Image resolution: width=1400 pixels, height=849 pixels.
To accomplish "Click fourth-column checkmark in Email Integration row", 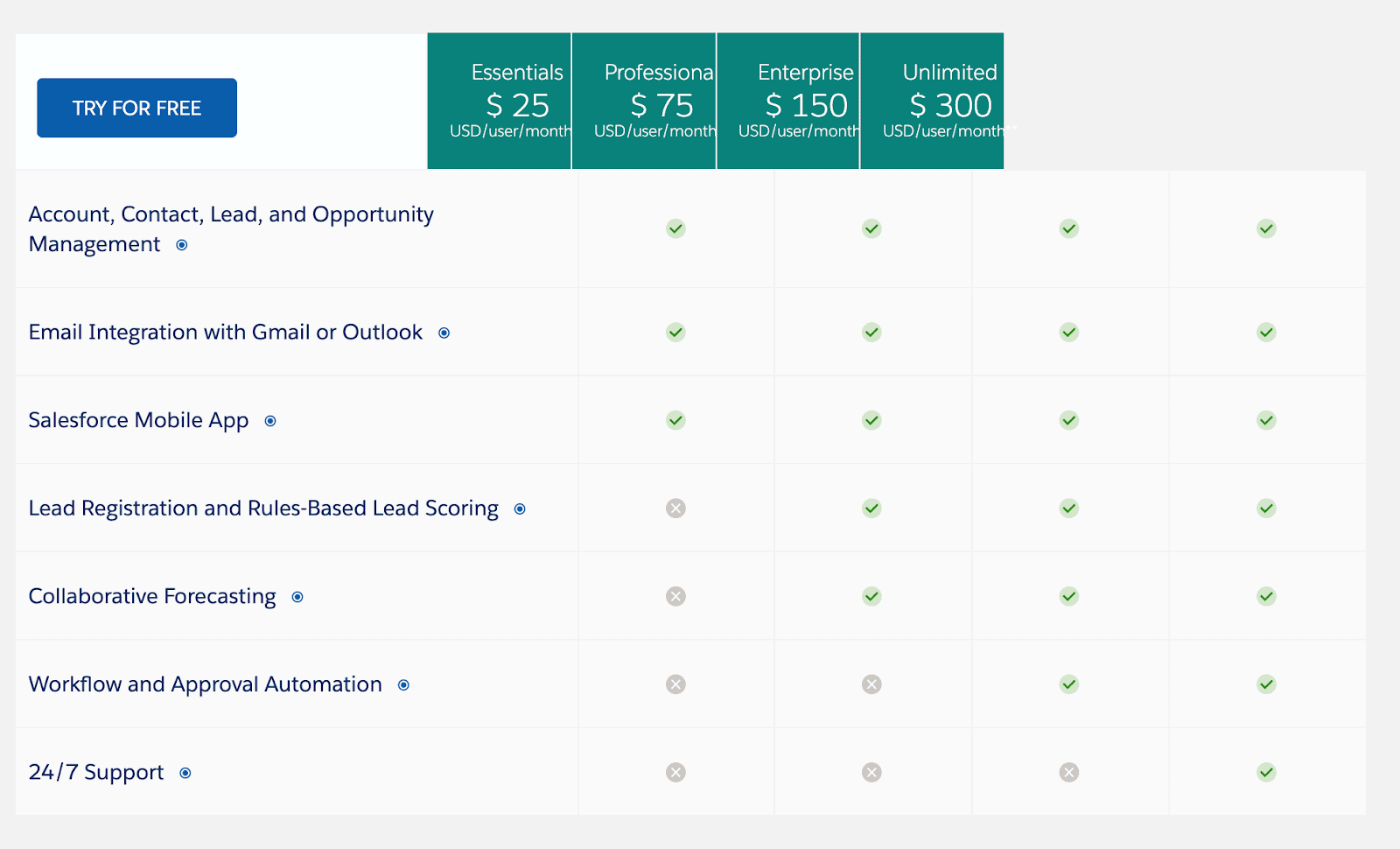I will pyautogui.click(x=1266, y=332).
